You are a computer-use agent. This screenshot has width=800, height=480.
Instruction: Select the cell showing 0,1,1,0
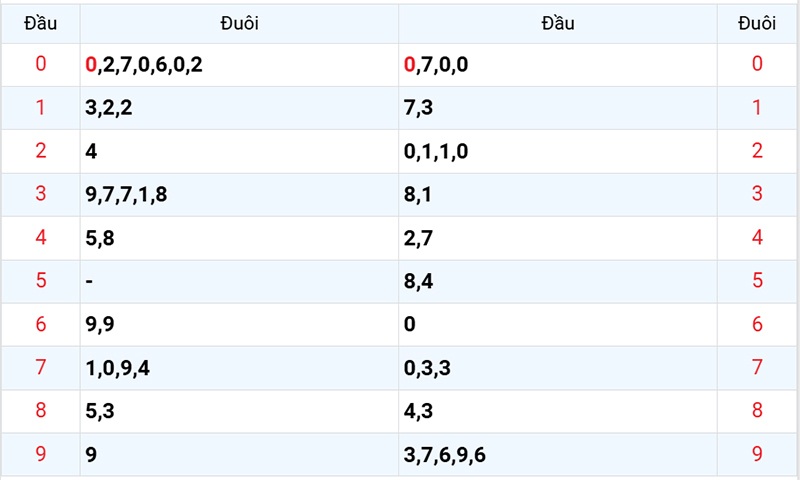pyautogui.click(x=558, y=151)
